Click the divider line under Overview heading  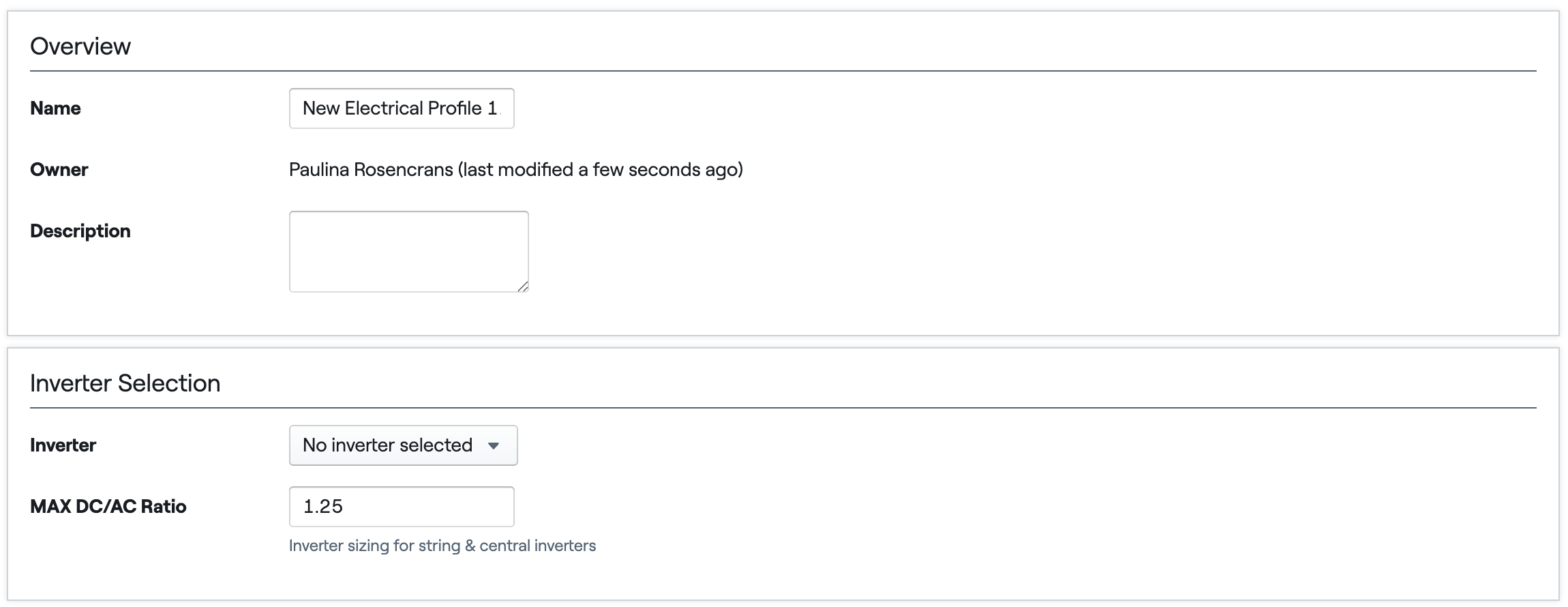[783, 71]
